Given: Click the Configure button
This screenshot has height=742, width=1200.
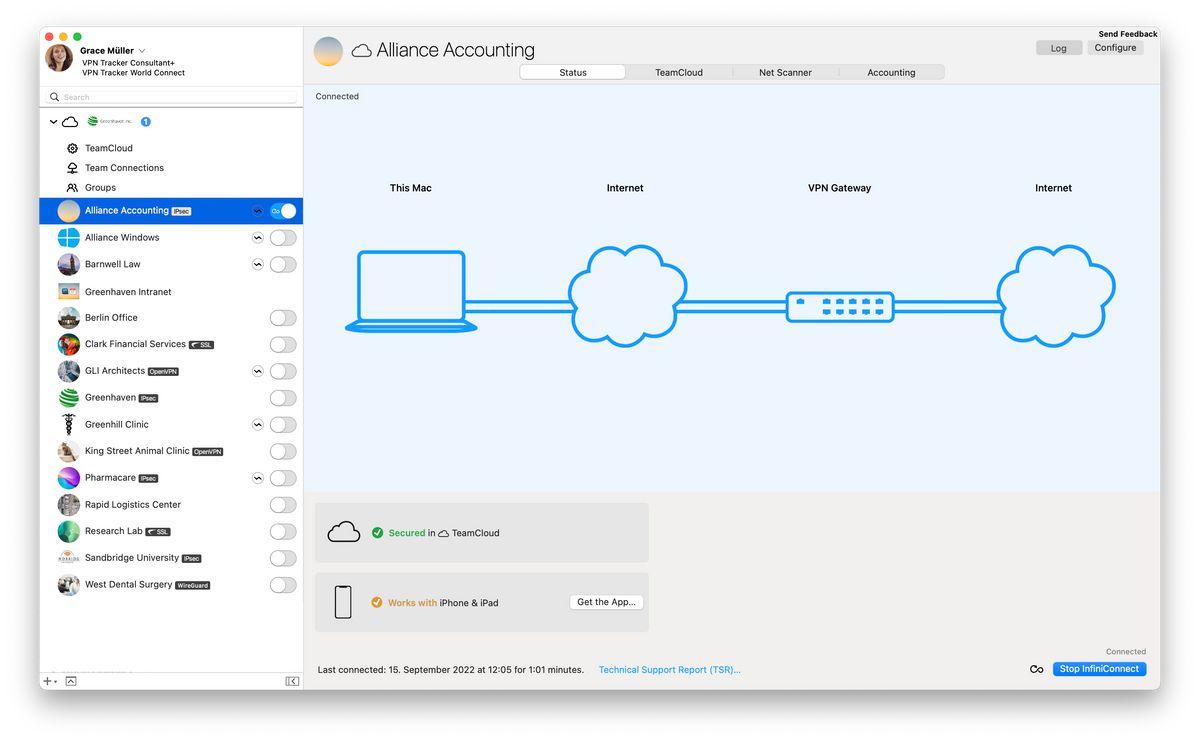Looking at the screenshot, I should click(1115, 48).
